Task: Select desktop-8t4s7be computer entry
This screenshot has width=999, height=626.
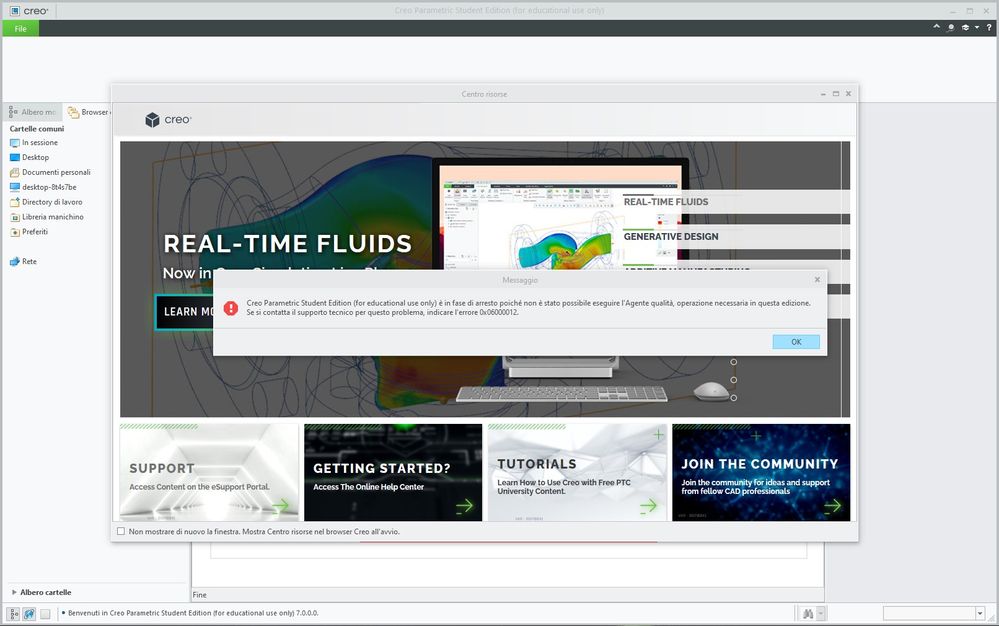Action: (49, 187)
